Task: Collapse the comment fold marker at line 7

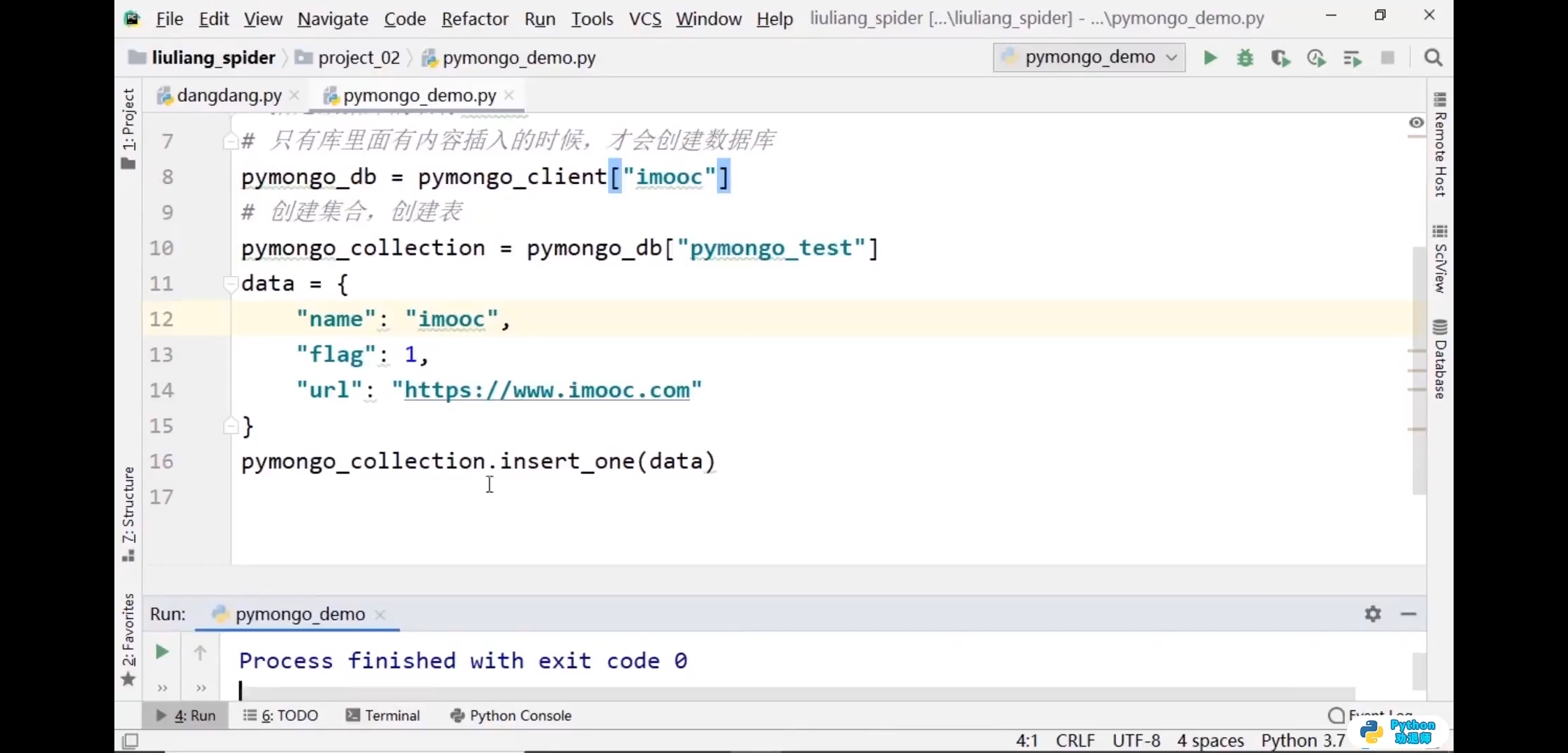Action: point(229,142)
